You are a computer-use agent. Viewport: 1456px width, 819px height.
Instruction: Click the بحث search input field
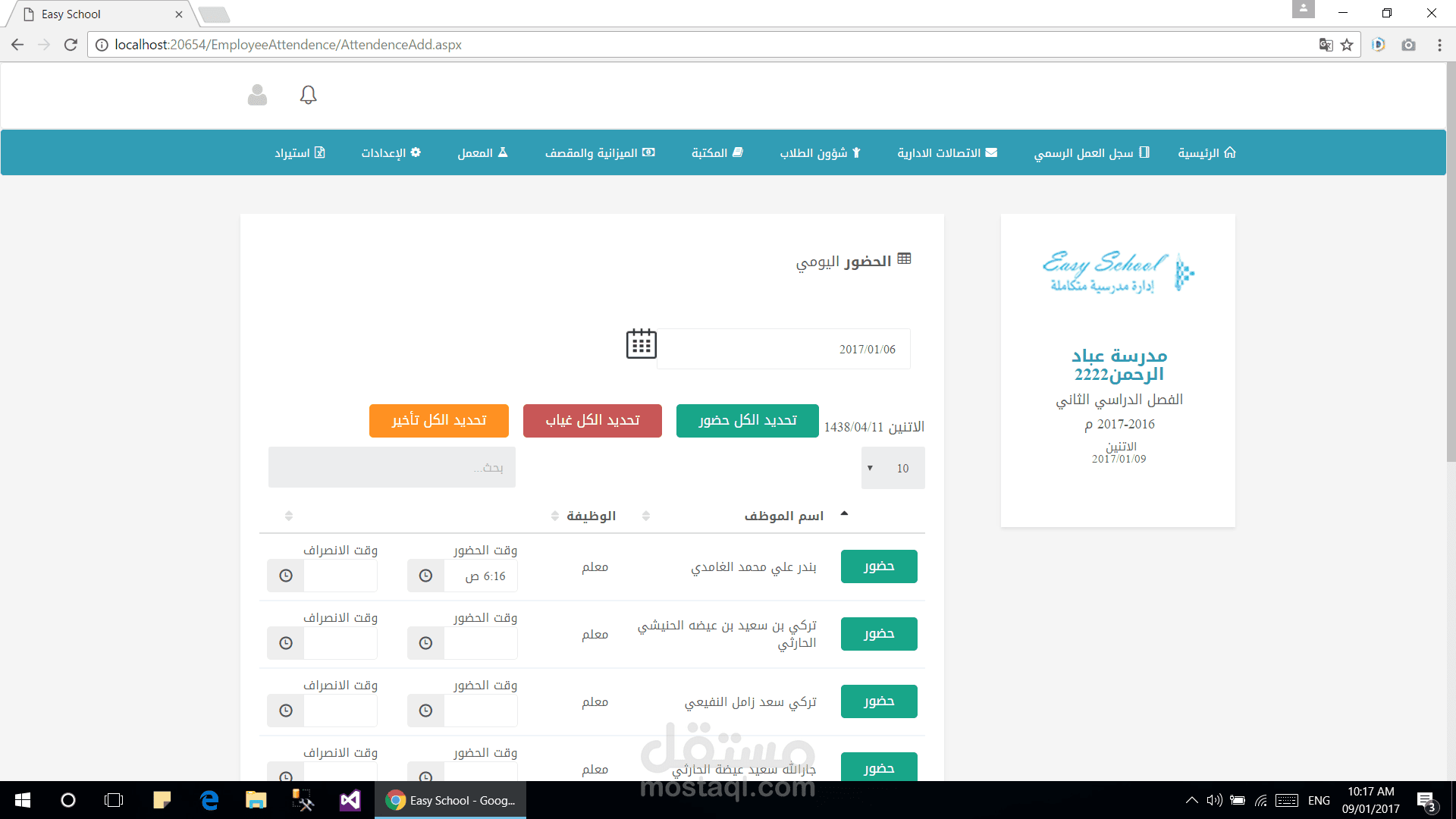[392, 468]
